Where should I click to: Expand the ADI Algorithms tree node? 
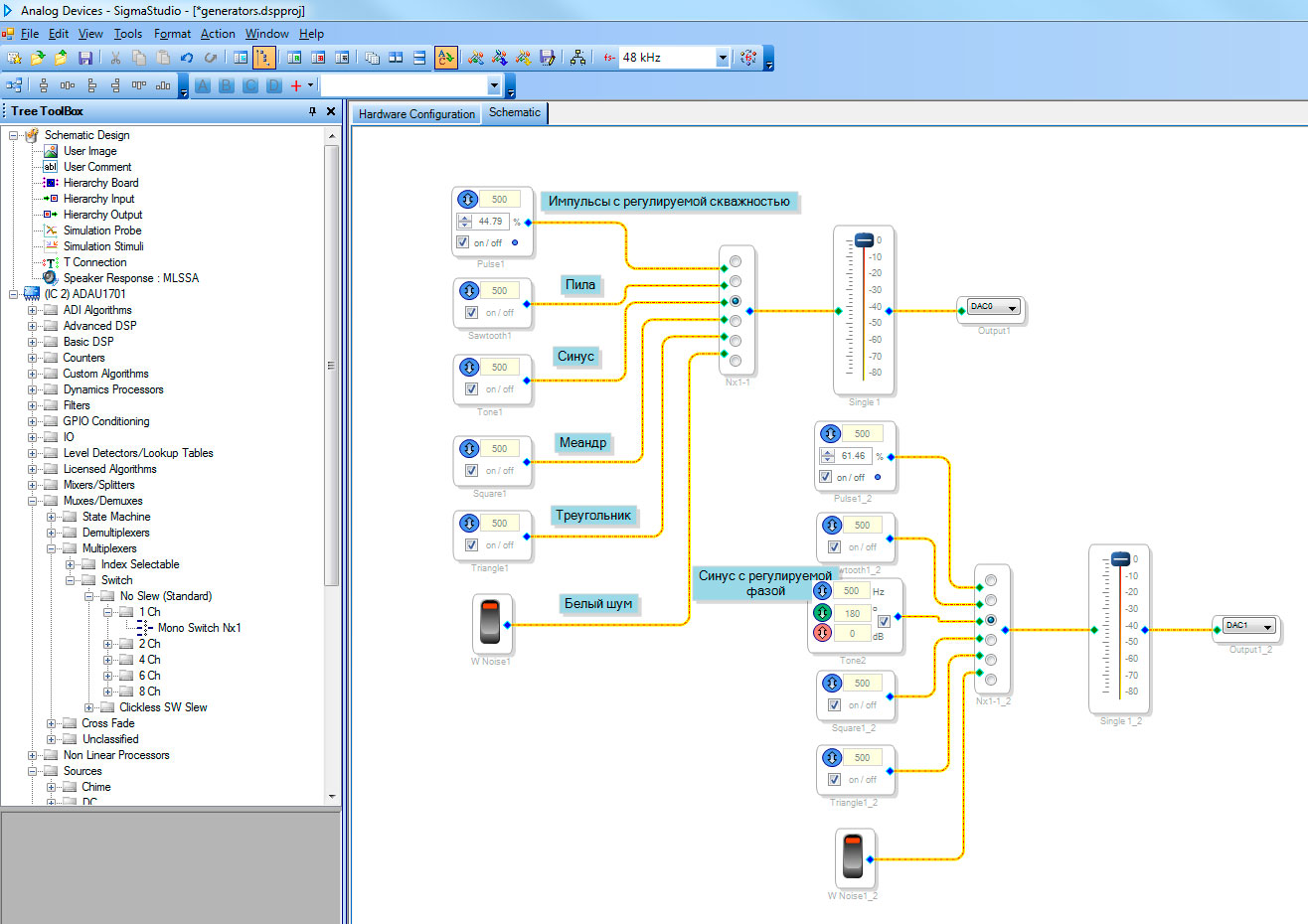32,310
